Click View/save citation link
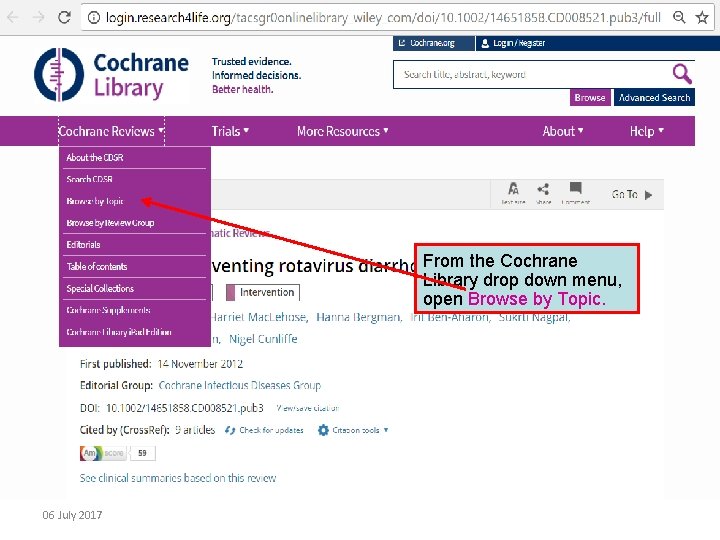The width and height of the screenshot is (720, 540). coord(308,408)
